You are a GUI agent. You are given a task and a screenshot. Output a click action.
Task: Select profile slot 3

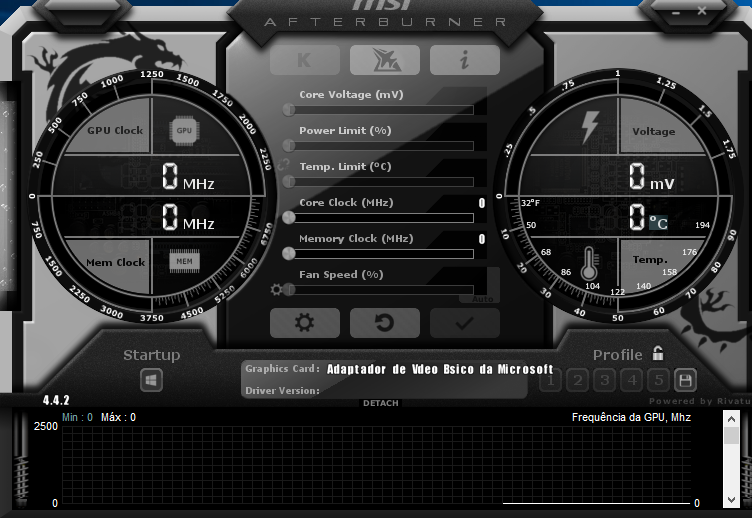(x=605, y=381)
